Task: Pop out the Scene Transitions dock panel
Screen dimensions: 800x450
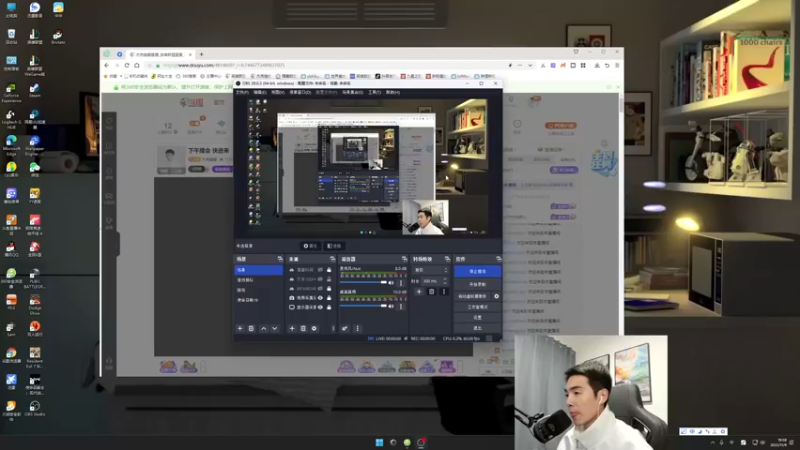Action: pyautogui.click(x=447, y=259)
